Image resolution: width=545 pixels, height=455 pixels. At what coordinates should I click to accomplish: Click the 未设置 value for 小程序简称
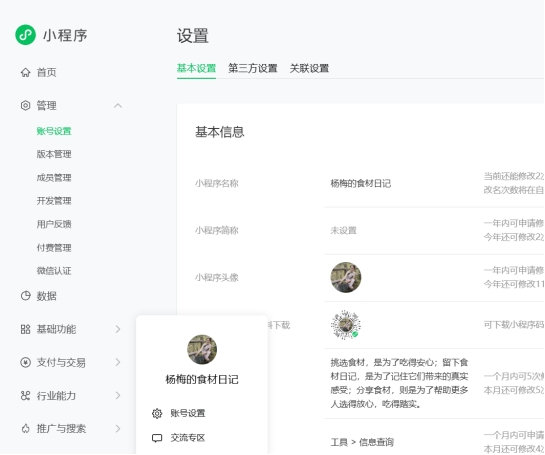tap(343, 230)
